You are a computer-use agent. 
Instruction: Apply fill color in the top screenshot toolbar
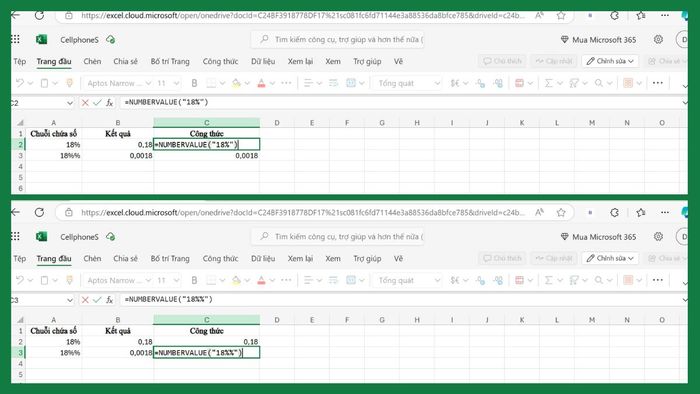pos(236,83)
